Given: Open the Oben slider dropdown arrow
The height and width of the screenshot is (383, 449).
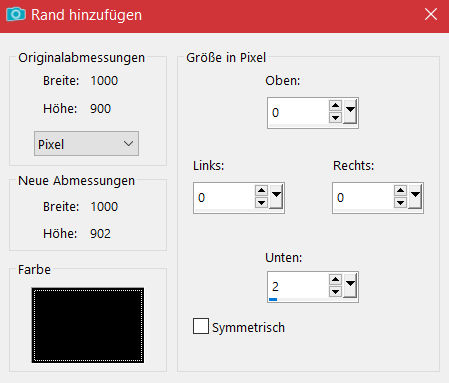Looking at the screenshot, I should coord(350,112).
